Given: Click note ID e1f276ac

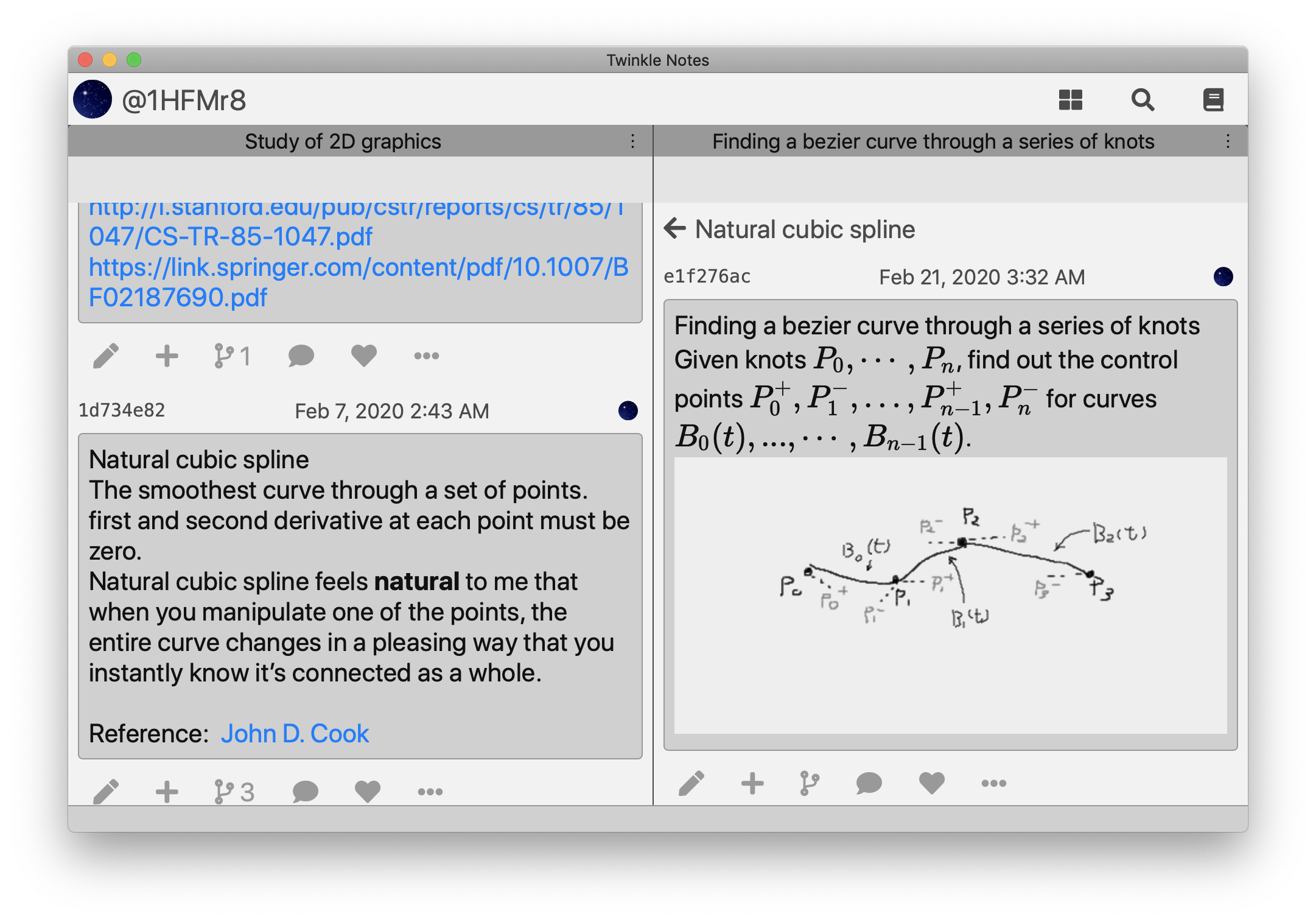Looking at the screenshot, I should point(707,276).
